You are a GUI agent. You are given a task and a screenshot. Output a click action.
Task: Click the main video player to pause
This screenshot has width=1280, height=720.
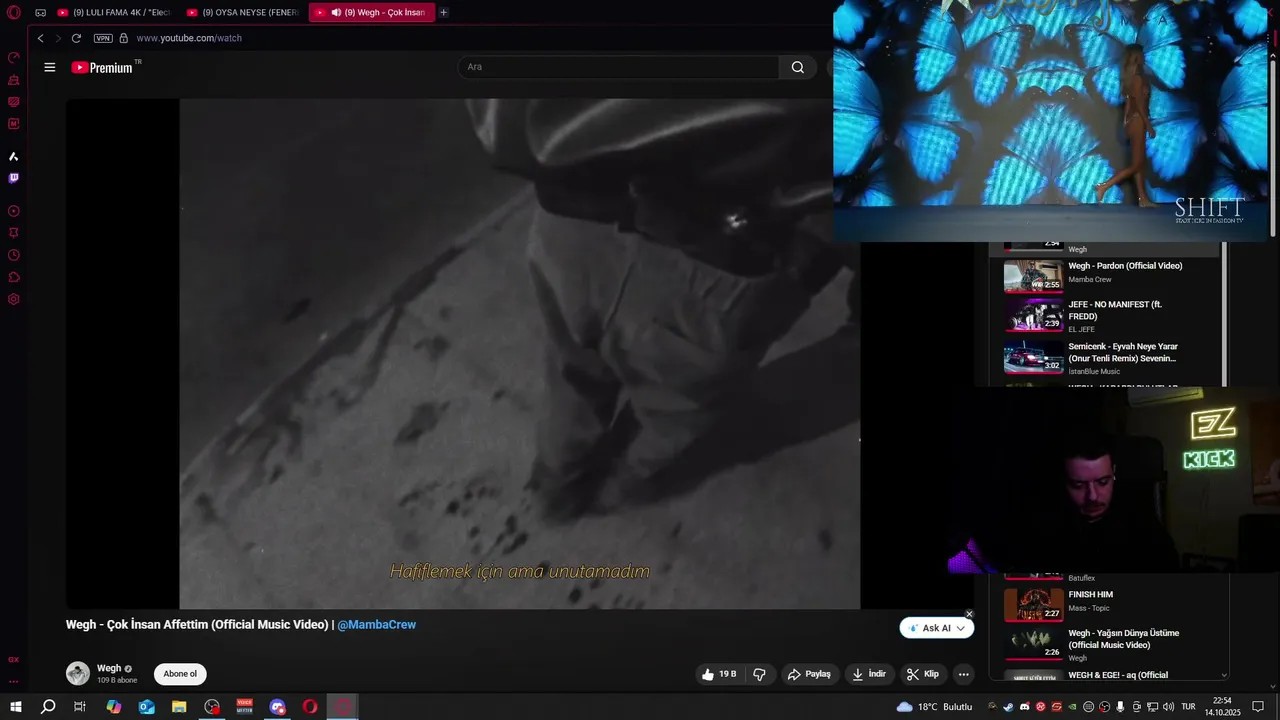[519, 353]
